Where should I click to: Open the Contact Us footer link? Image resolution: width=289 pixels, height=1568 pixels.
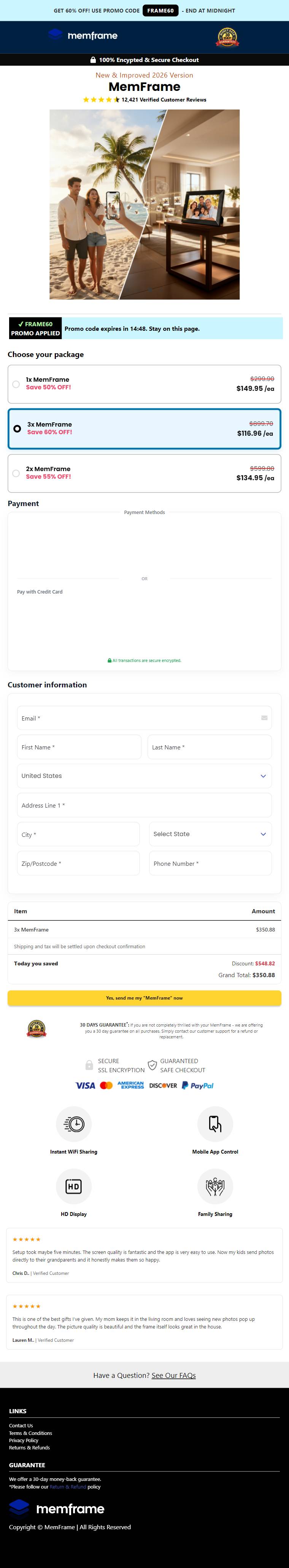click(21, 1425)
